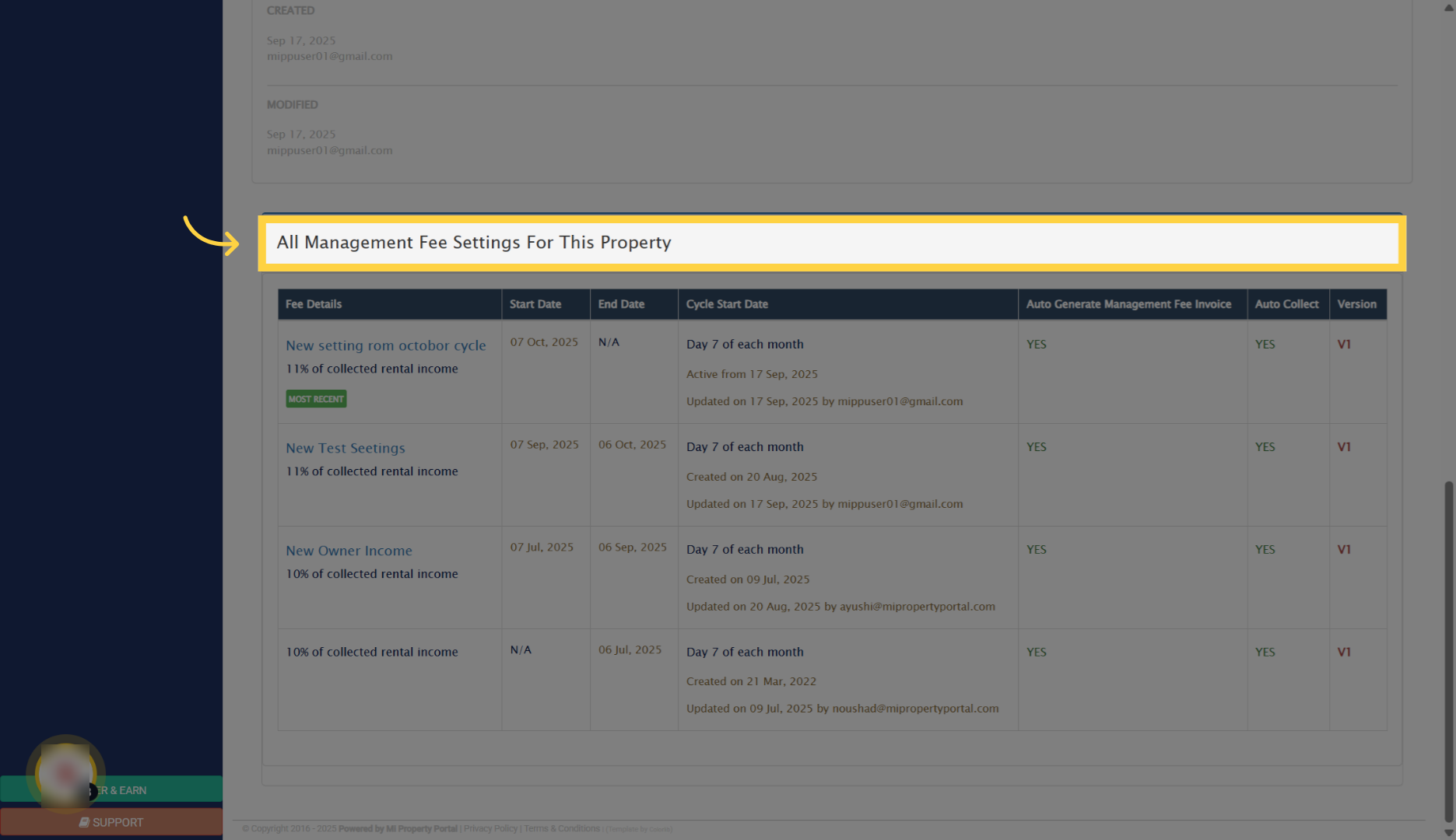Viewport: 1456px width, 840px height.
Task: Click the SUPPORT button
Action: pos(113,822)
